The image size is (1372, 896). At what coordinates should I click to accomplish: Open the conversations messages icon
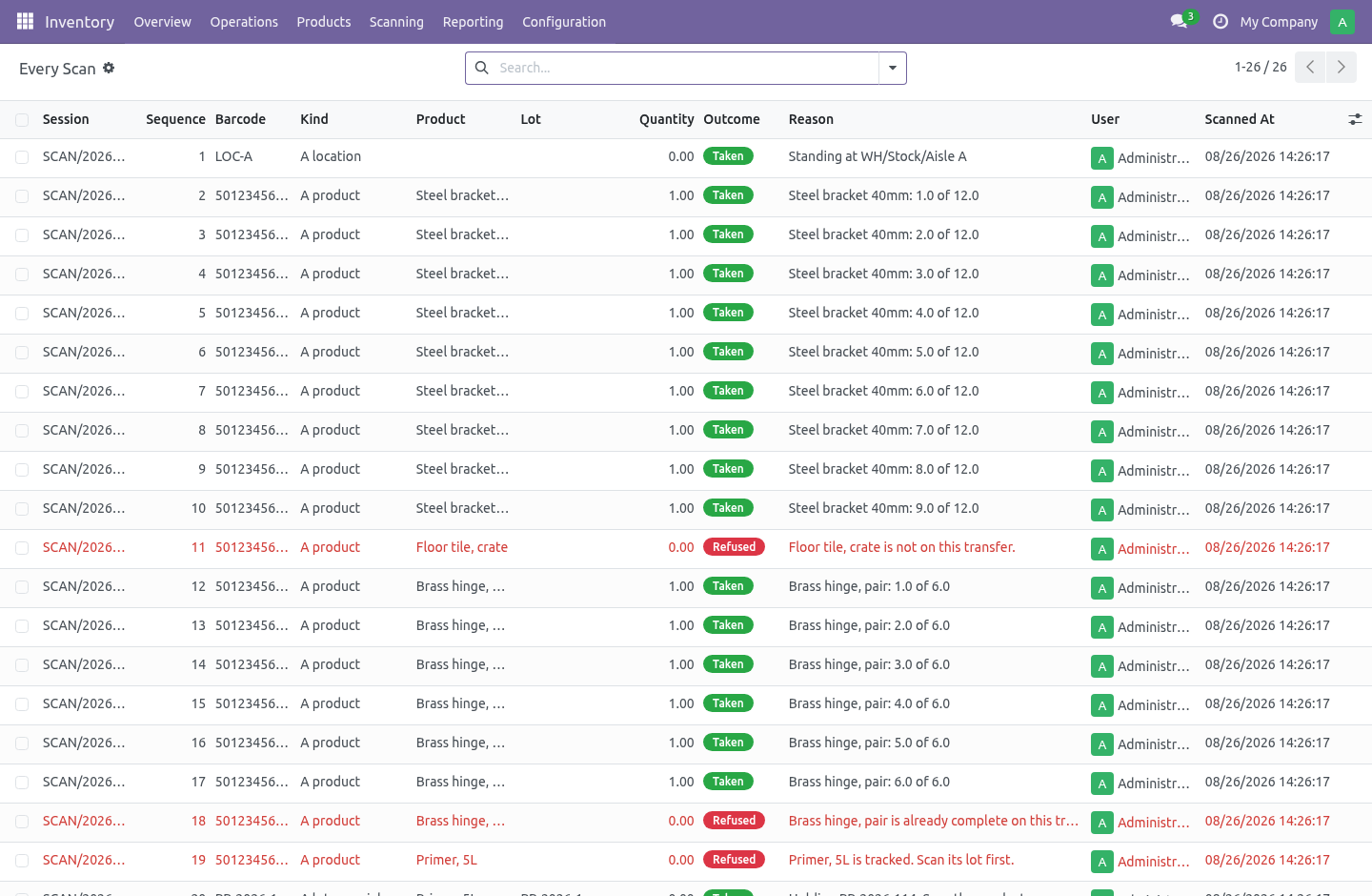pyautogui.click(x=1179, y=21)
